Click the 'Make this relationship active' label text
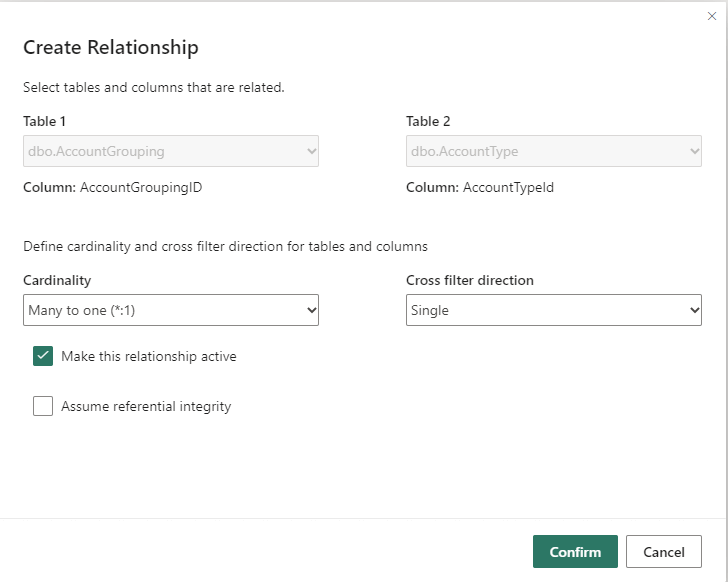This screenshot has width=728, height=582. pyautogui.click(x=148, y=356)
